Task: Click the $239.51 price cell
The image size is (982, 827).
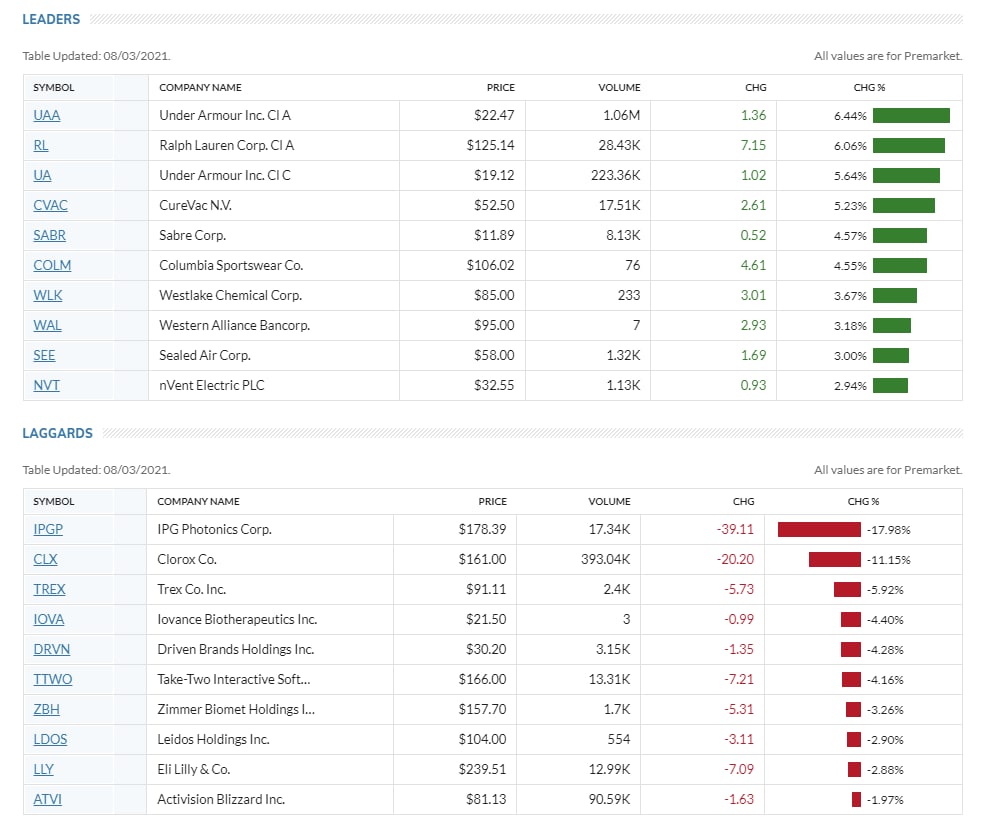Action: [x=482, y=770]
